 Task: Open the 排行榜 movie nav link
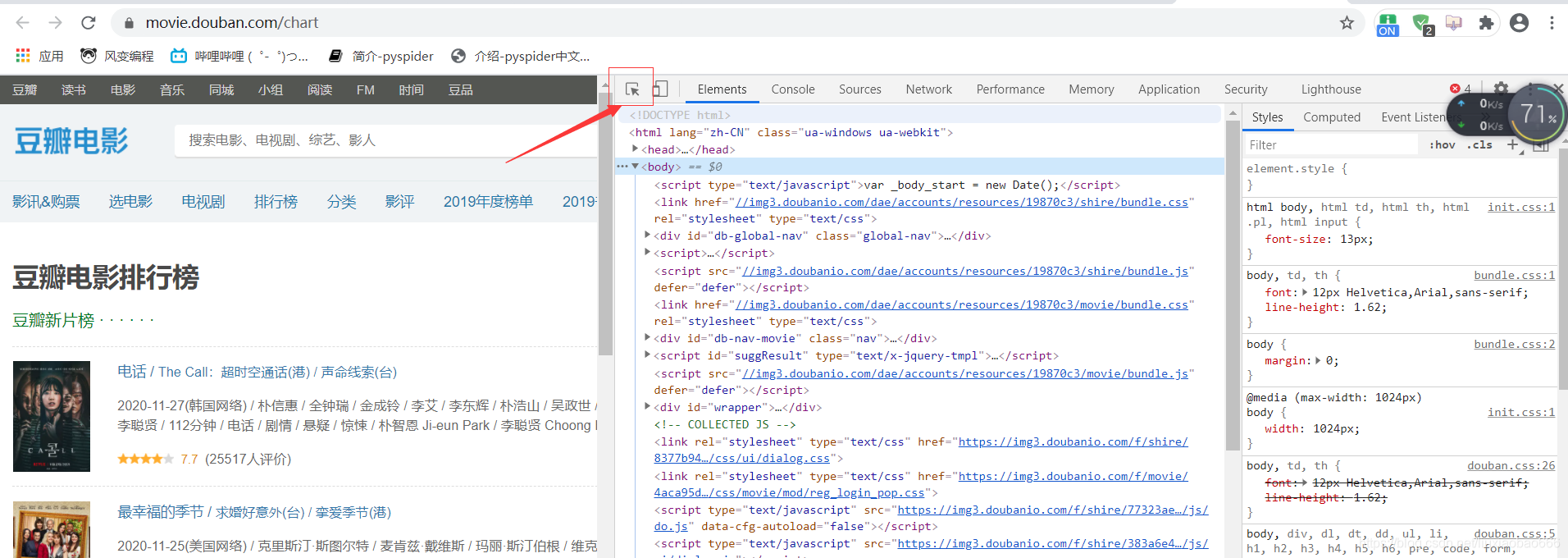[276, 201]
